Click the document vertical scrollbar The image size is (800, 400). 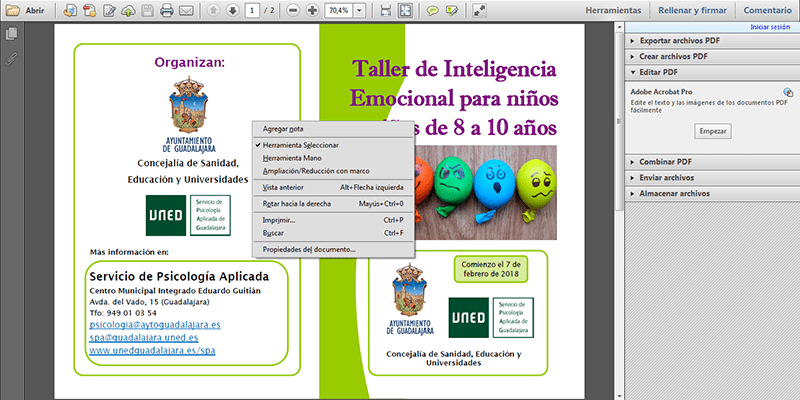click(619, 122)
